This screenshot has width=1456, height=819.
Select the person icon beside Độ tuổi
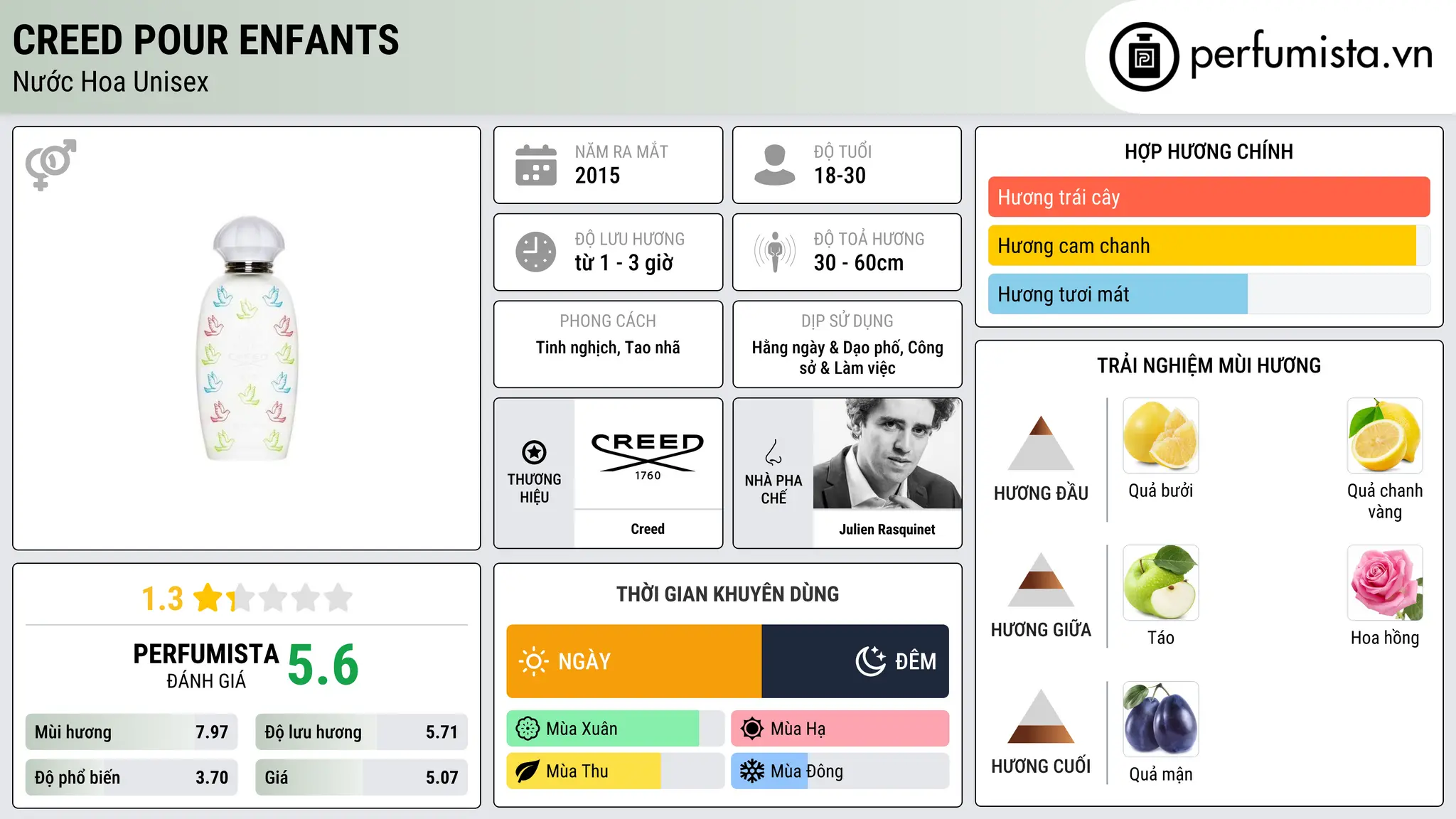[x=774, y=165]
